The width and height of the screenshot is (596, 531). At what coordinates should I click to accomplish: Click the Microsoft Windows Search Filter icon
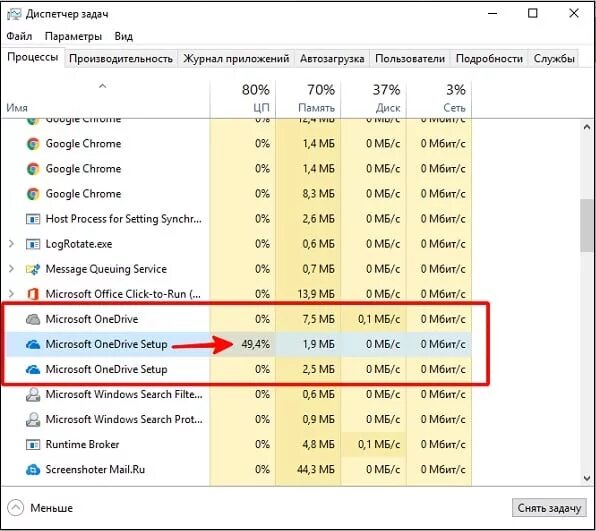tap(33, 395)
